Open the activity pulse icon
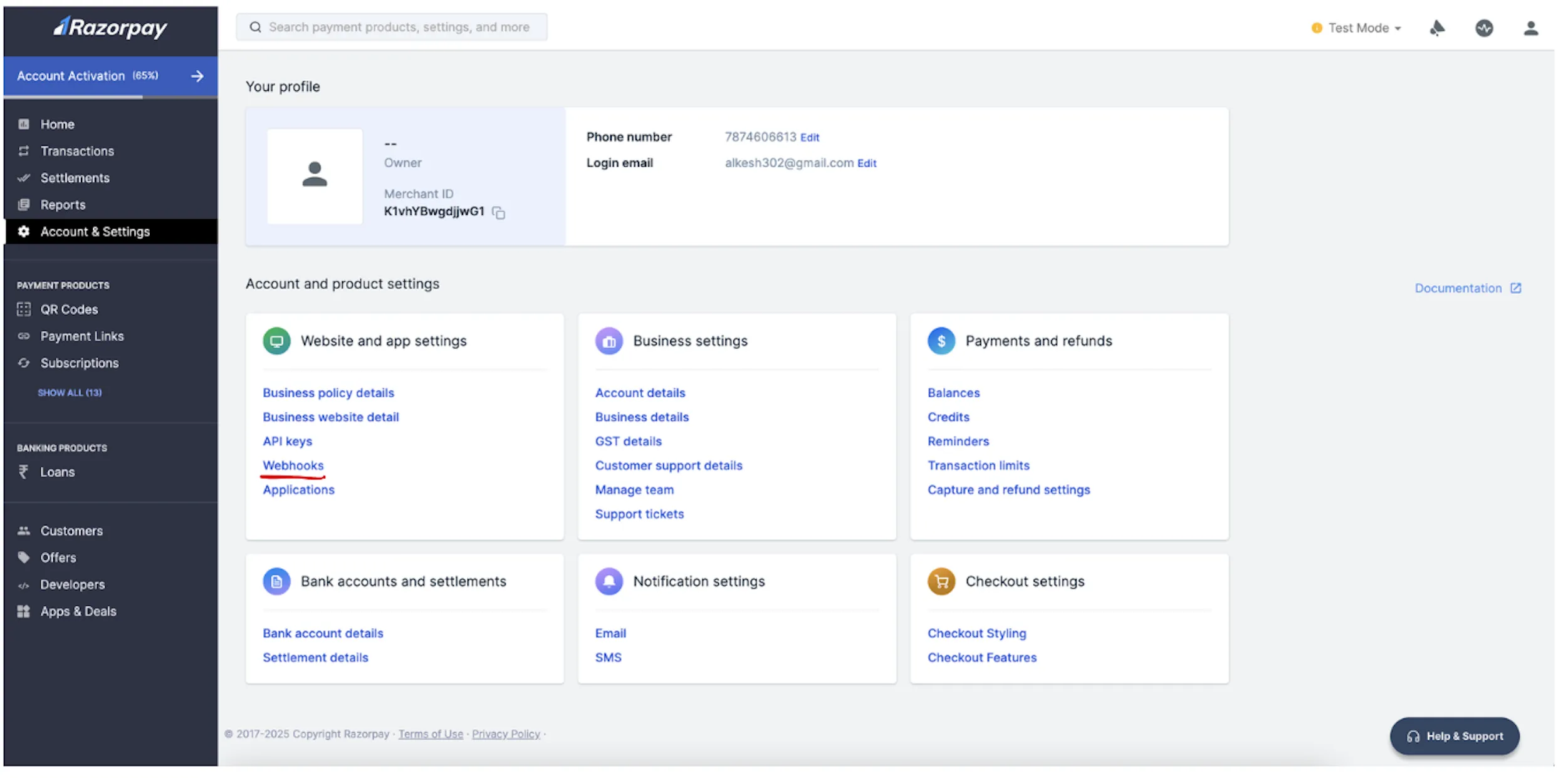This screenshot has height=778, width=1568. 1484,28
